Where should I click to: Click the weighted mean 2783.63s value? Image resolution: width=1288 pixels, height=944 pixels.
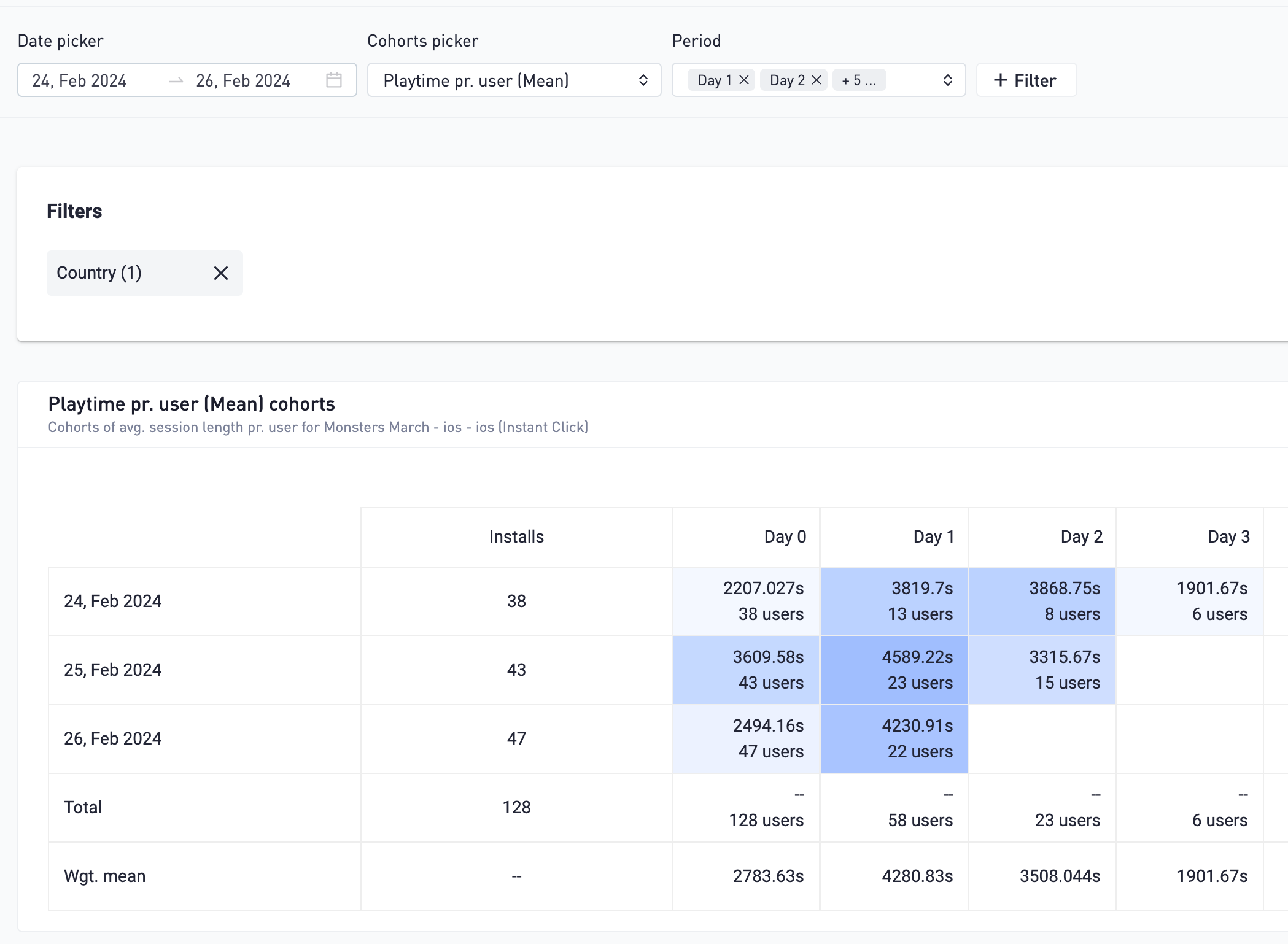click(768, 876)
